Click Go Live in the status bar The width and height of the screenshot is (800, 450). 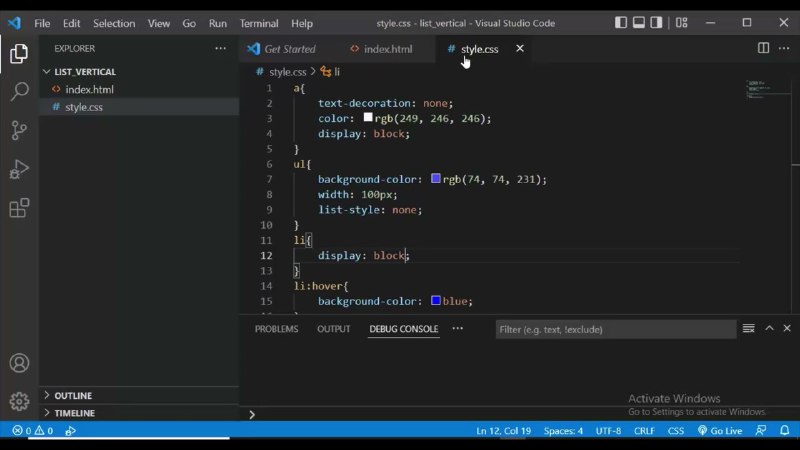719,431
